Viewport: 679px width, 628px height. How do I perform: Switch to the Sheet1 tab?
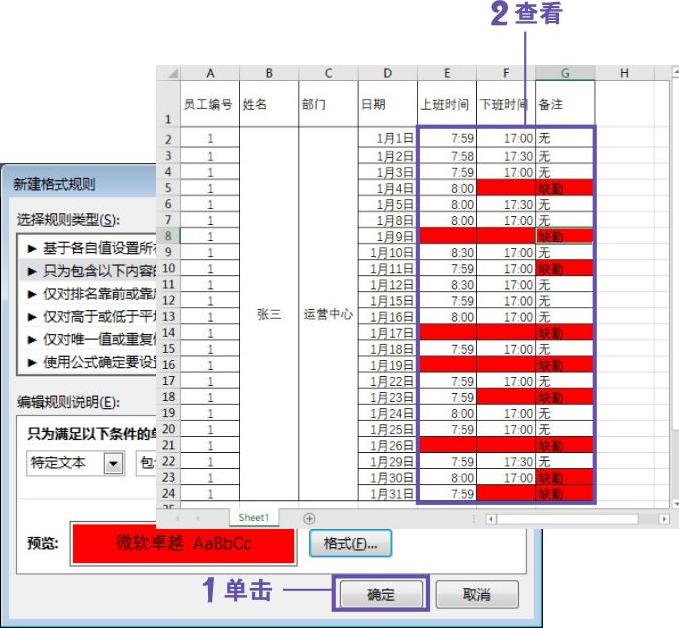tap(254, 518)
